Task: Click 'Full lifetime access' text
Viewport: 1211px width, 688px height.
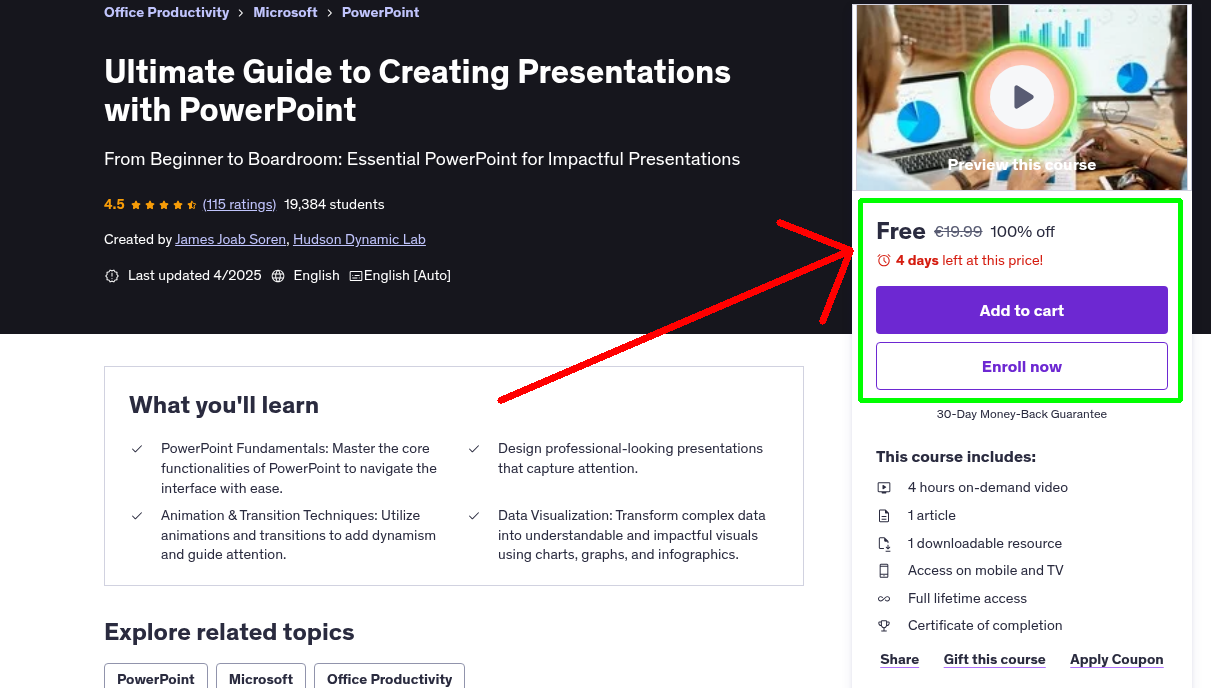Action: point(967,599)
